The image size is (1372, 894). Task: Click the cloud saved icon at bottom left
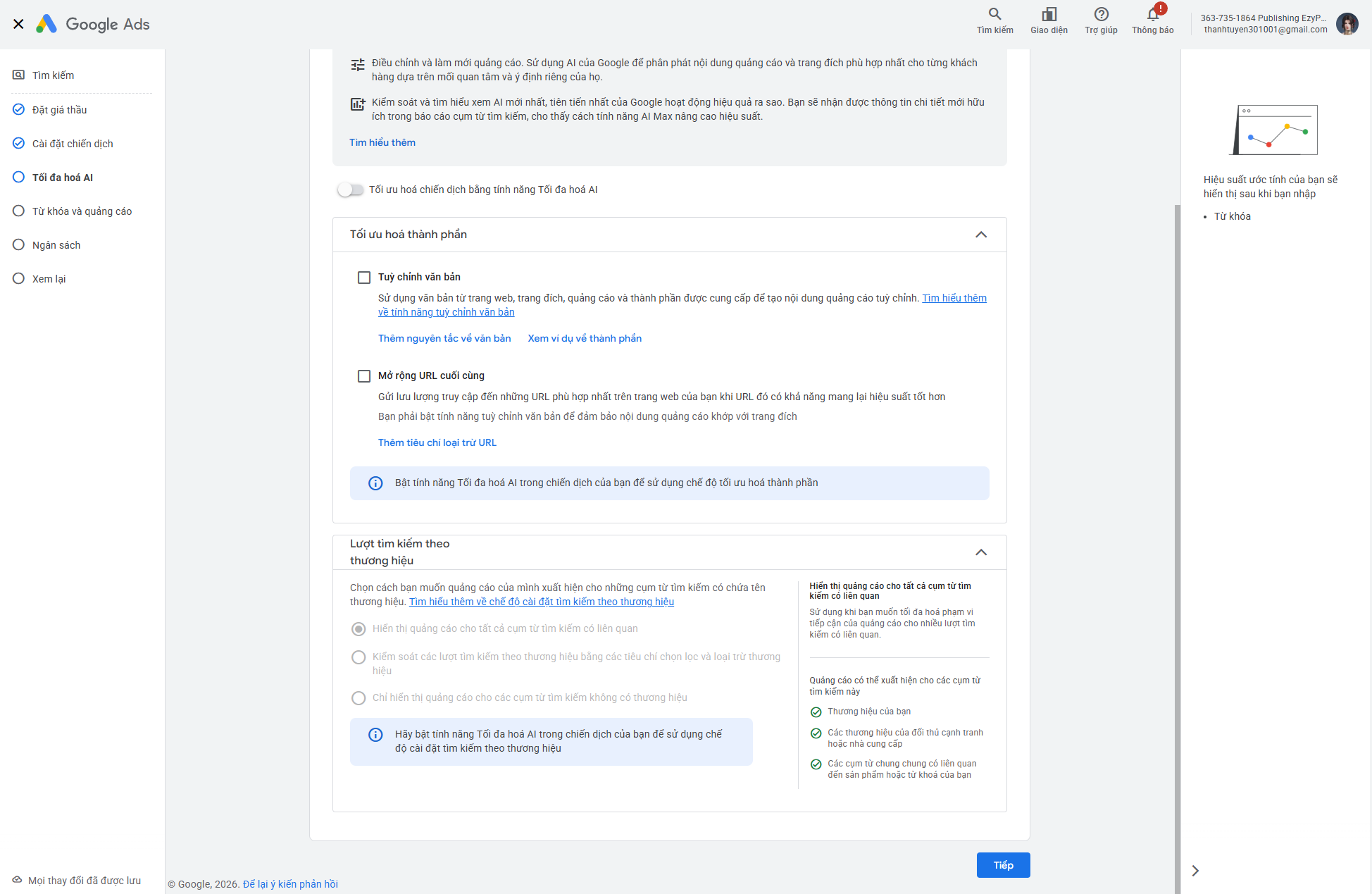[x=18, y=880]
